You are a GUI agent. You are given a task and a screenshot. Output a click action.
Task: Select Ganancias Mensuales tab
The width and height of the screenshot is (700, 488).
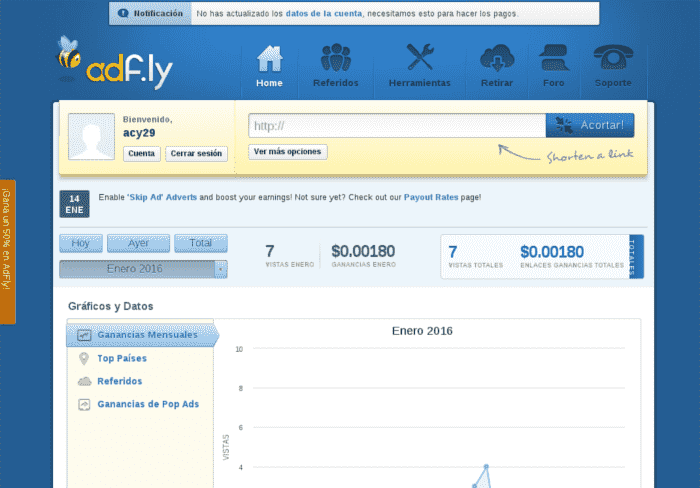[x=142, y=335]
